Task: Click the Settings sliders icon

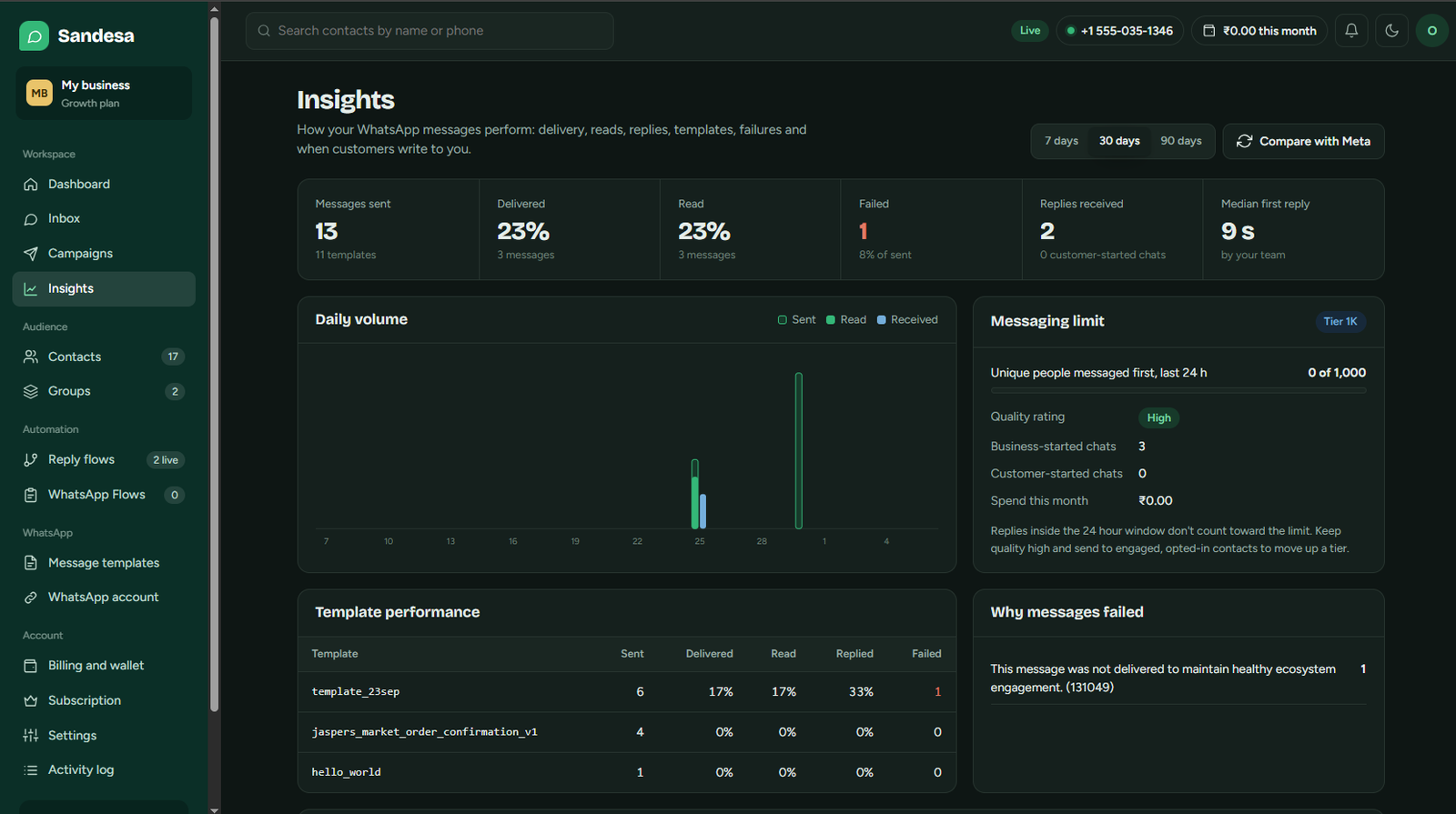Action: pyautogui.click(x=31, y=736)
